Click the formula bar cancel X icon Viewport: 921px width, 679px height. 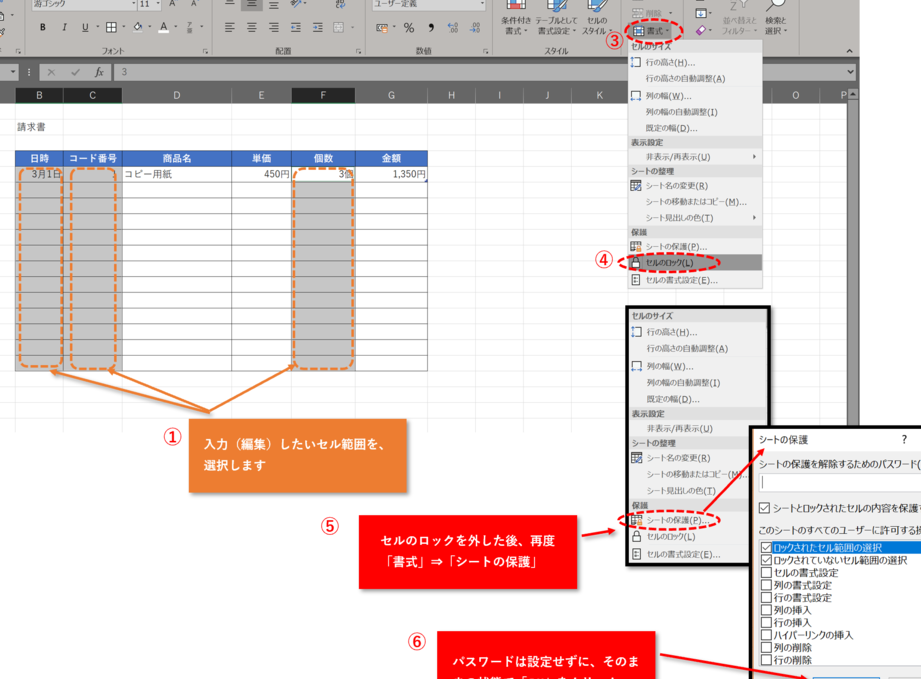(51, 72)
